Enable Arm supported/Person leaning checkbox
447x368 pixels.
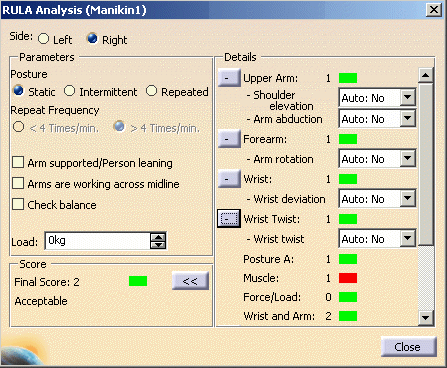(18, 162)
